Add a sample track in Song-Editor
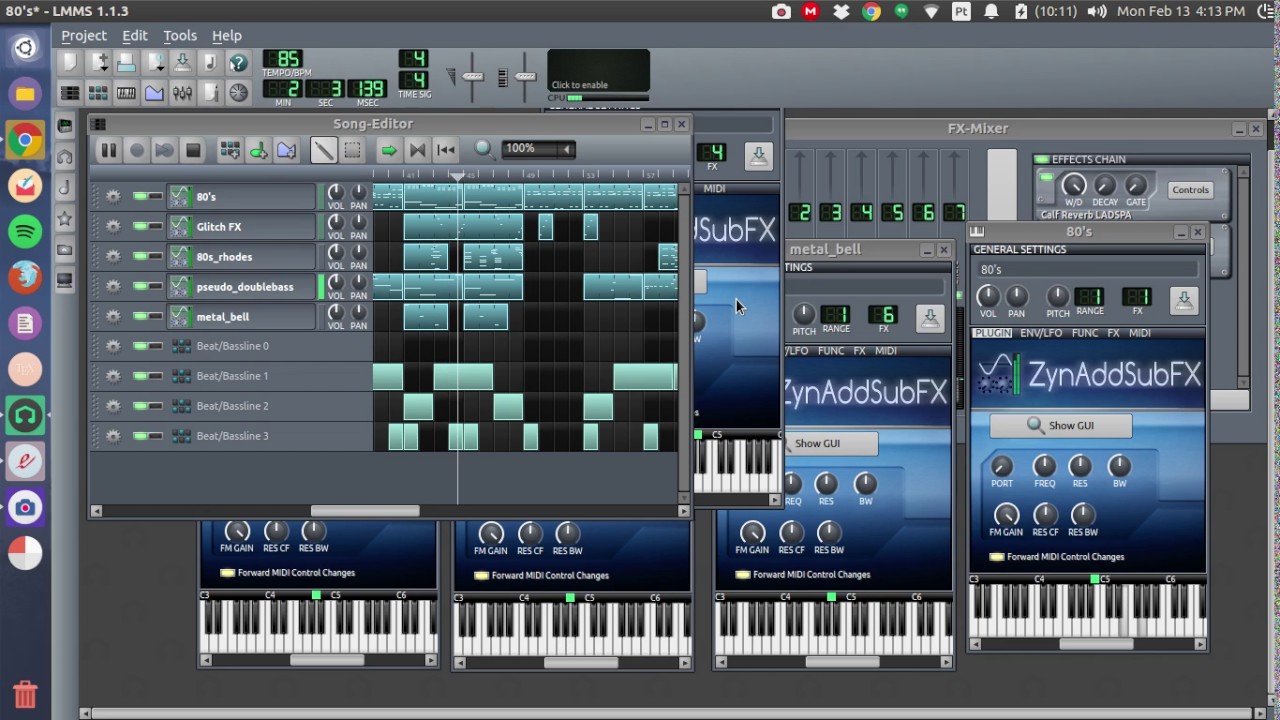The width and height of the screenshot is (1280, 720). 257,150
